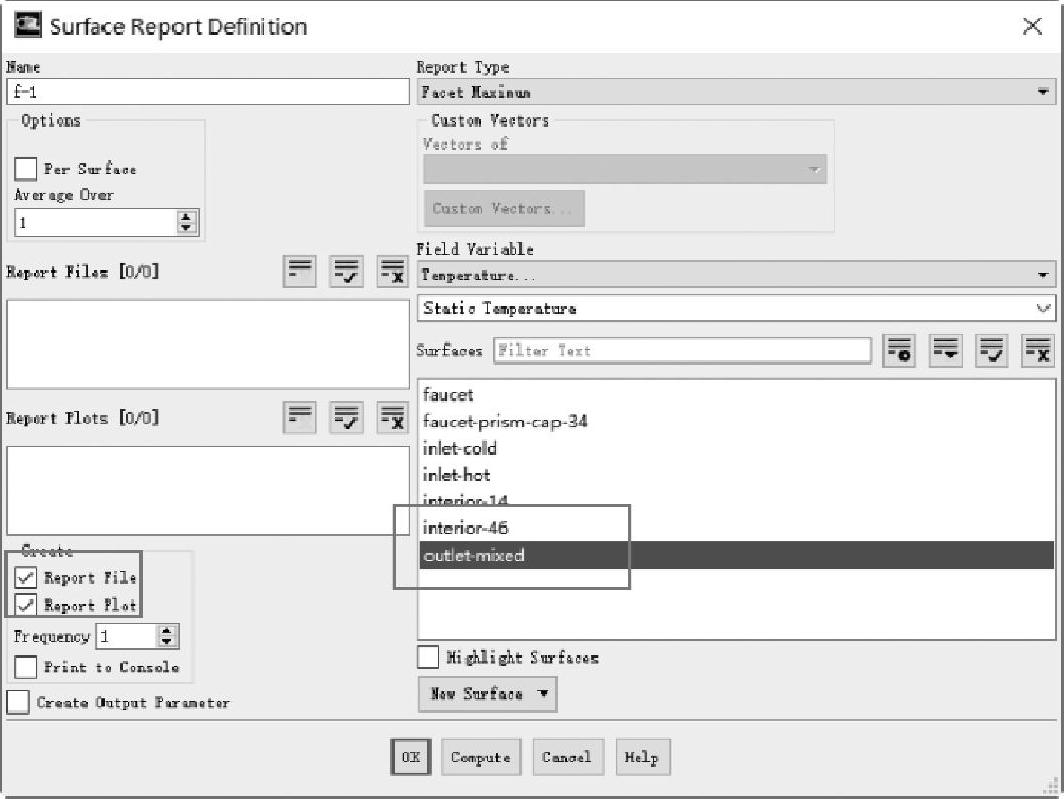This screenshot has width=1064, height=799.
Task: Click first icon right of Surfaces filter box
Action: click(900, 351)
